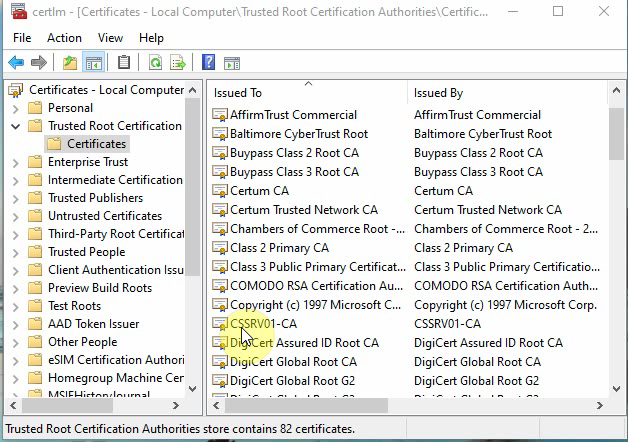
Task: Open the View menu
Action: (x=110, y=38)
